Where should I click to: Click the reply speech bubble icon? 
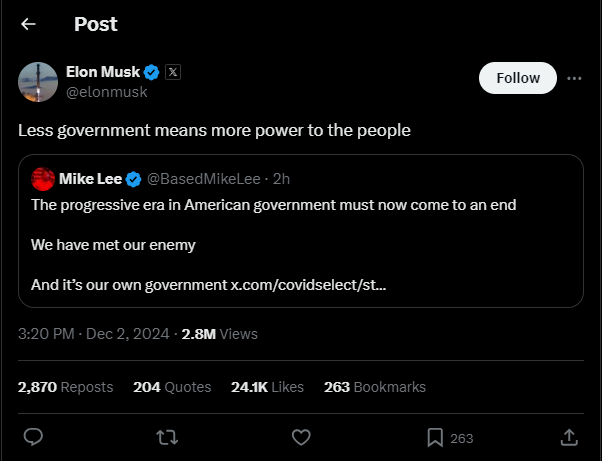click(x=33, y=437)
